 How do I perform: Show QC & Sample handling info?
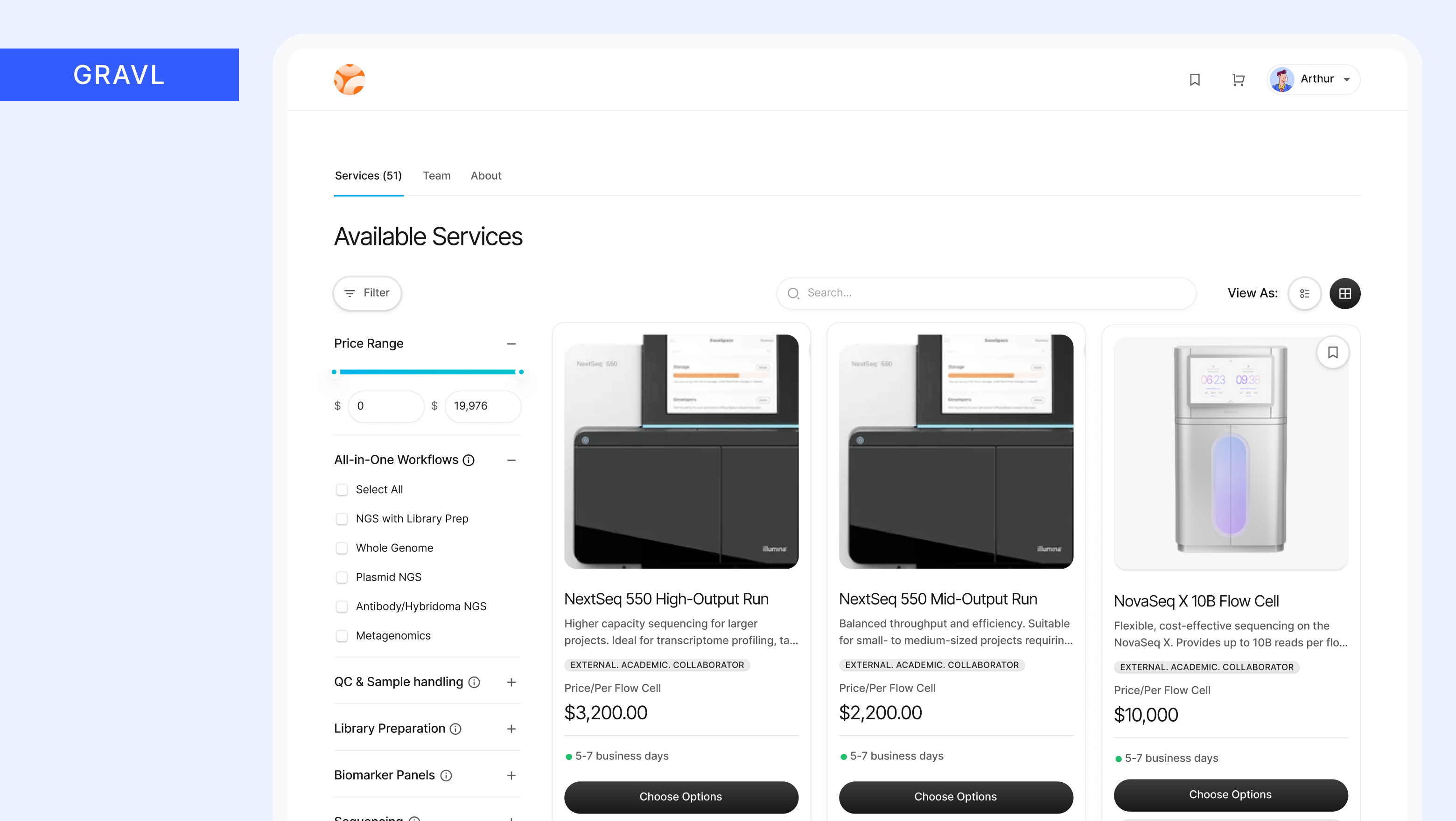[474, 682]
